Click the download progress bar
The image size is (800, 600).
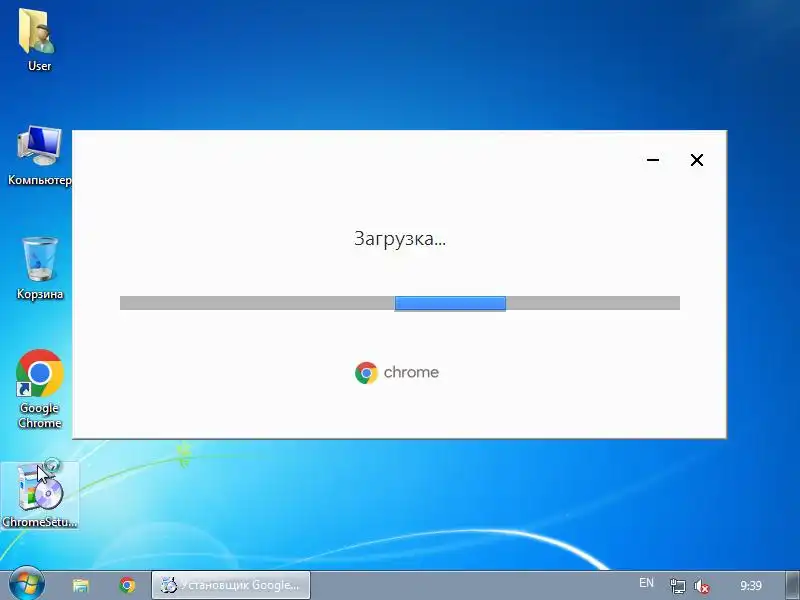(x=399, y=303)
